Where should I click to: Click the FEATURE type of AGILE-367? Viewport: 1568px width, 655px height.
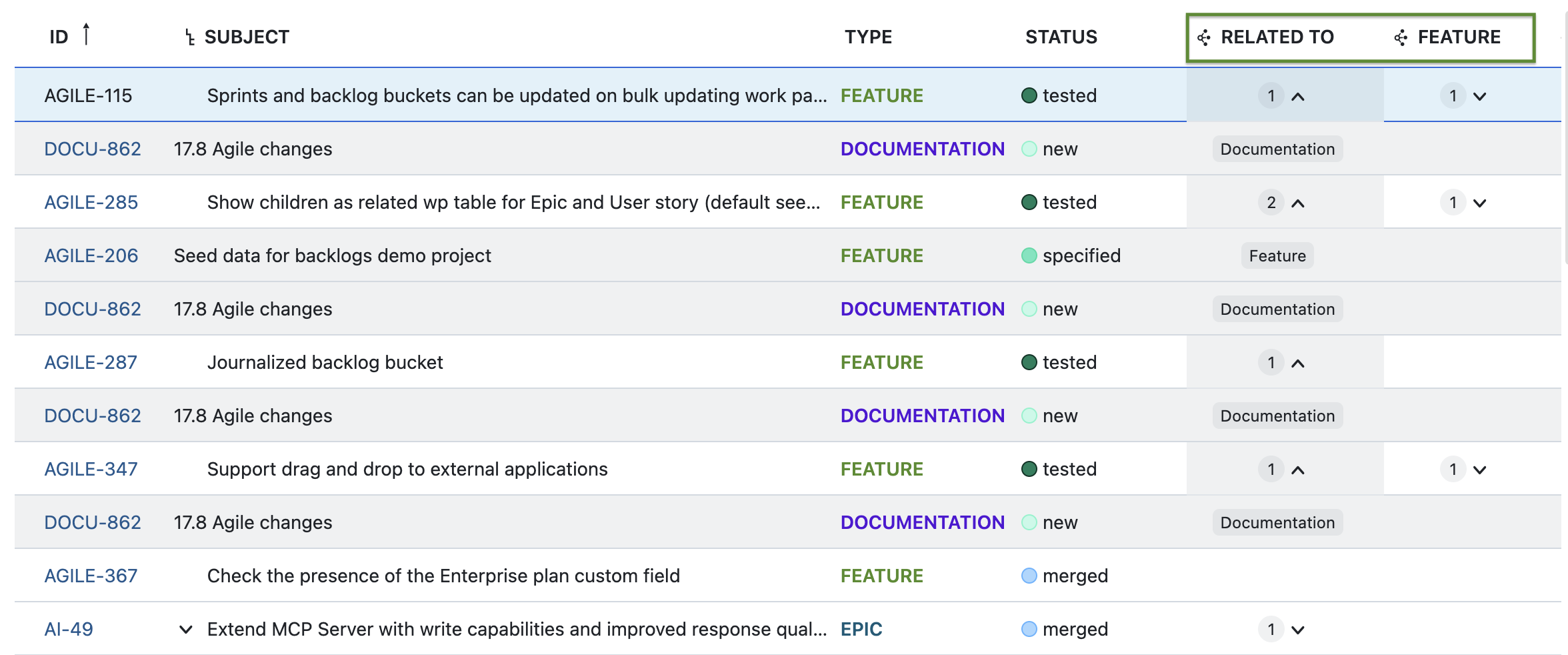[x=882, y=576]
